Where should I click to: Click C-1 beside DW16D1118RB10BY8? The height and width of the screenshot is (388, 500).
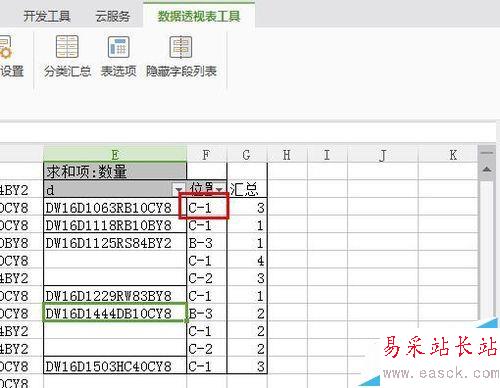pos(207,225)
